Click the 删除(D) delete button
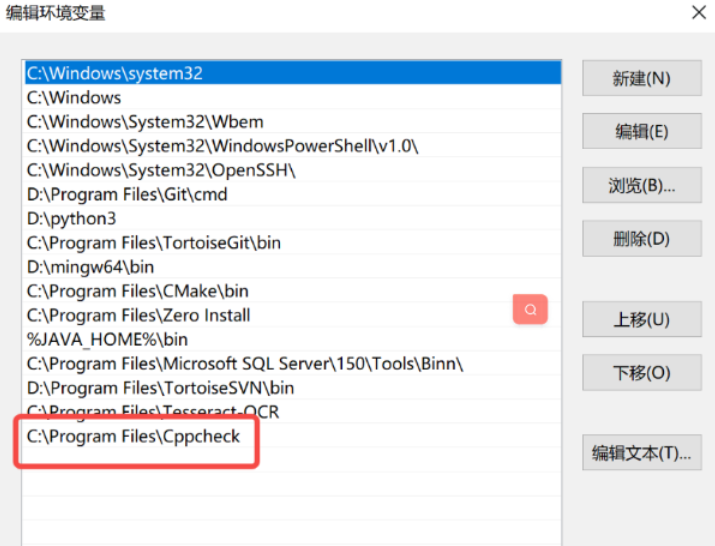This screenshot has width=715, height=546. coord(642,238)
